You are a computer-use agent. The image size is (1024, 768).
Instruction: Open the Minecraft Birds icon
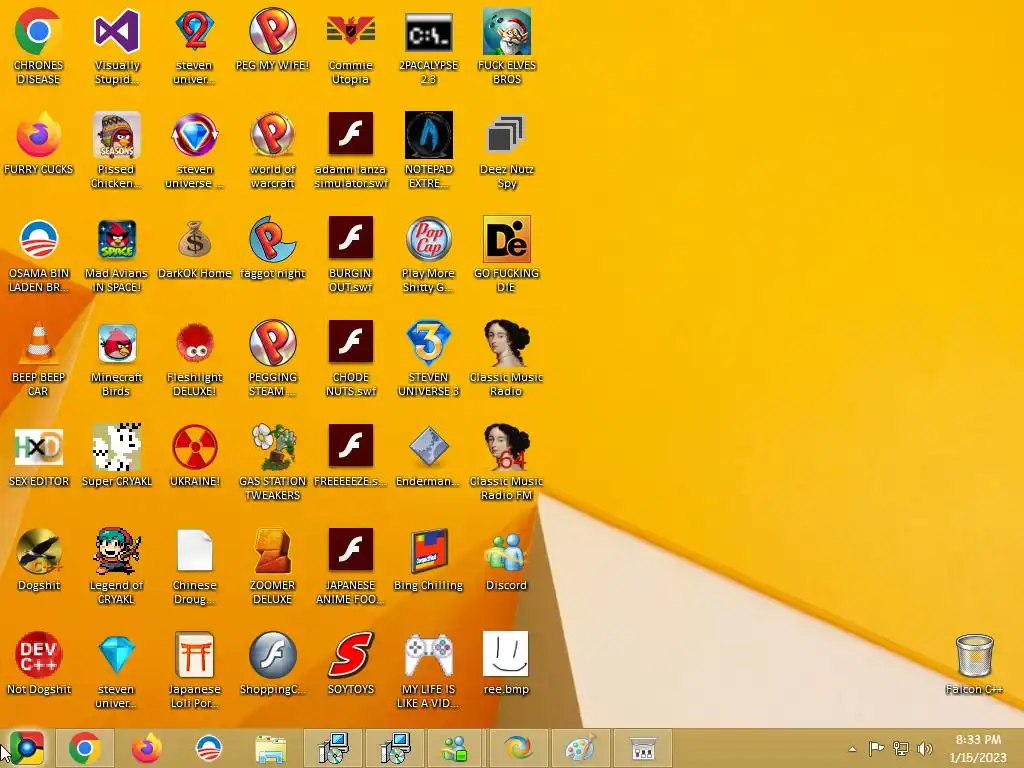pyautogui.click(x=117, y=343)
